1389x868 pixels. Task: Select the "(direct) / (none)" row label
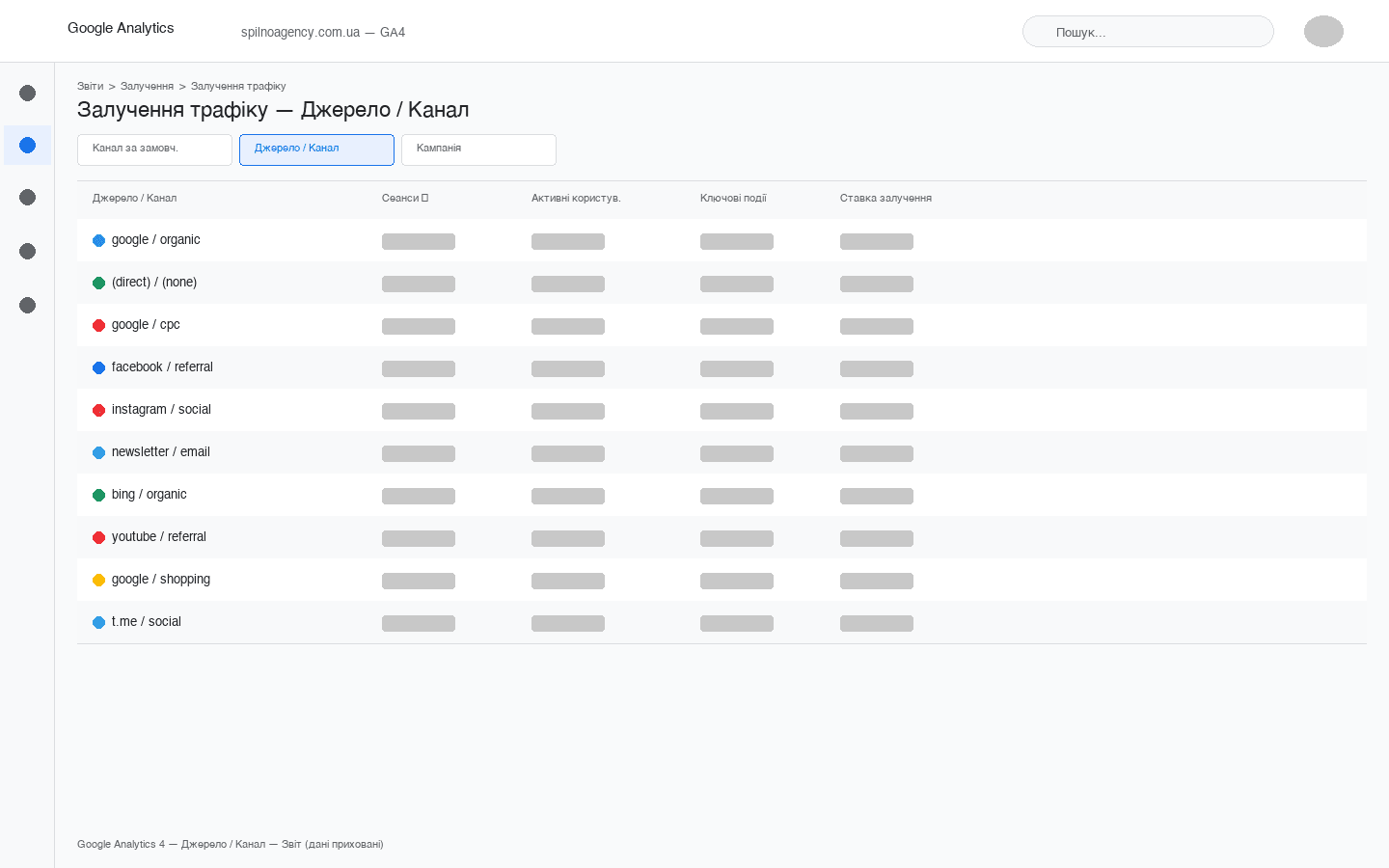(154, 283)
